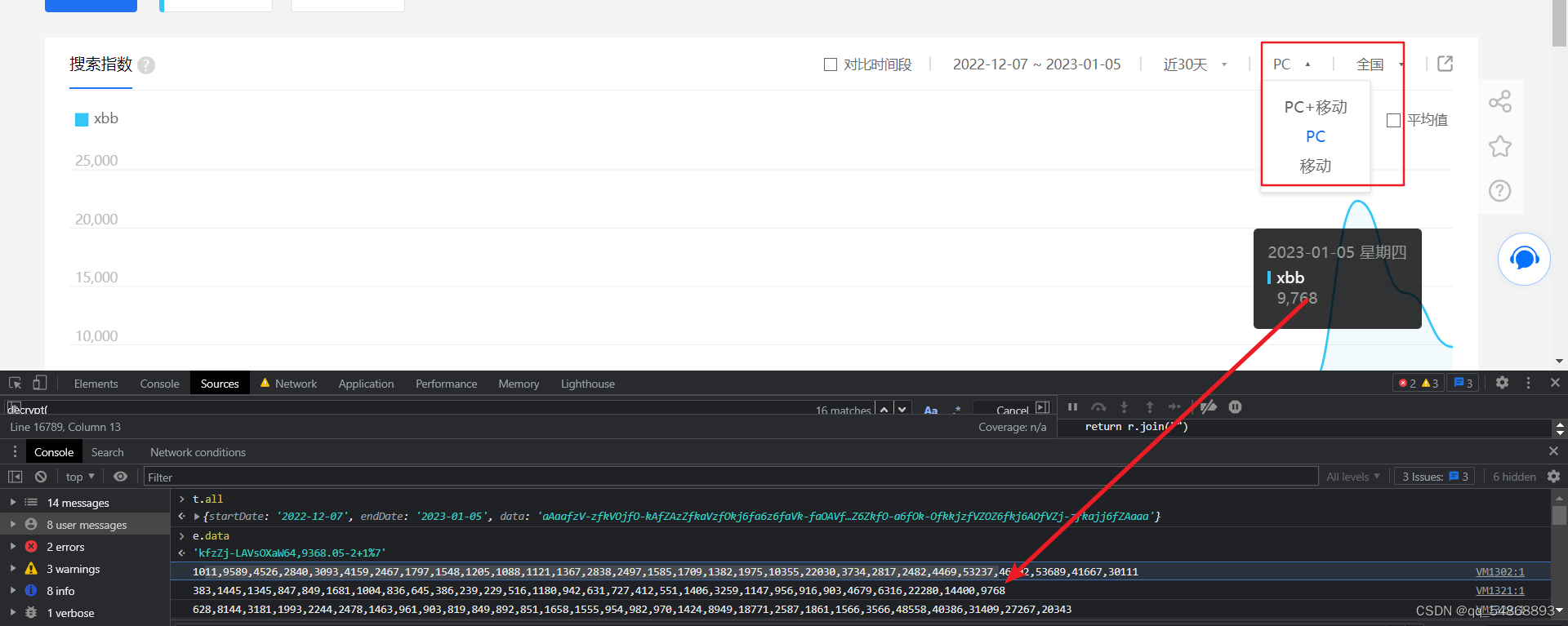
Task: Click the share icon on right sidebar
Action: coord(1500,101)
